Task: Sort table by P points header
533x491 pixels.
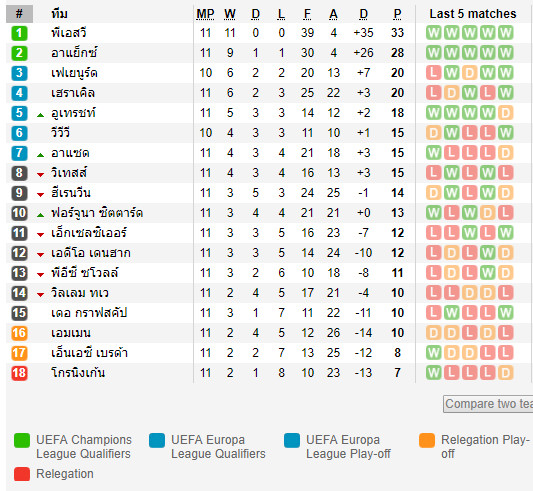Action: pos(397,14)
